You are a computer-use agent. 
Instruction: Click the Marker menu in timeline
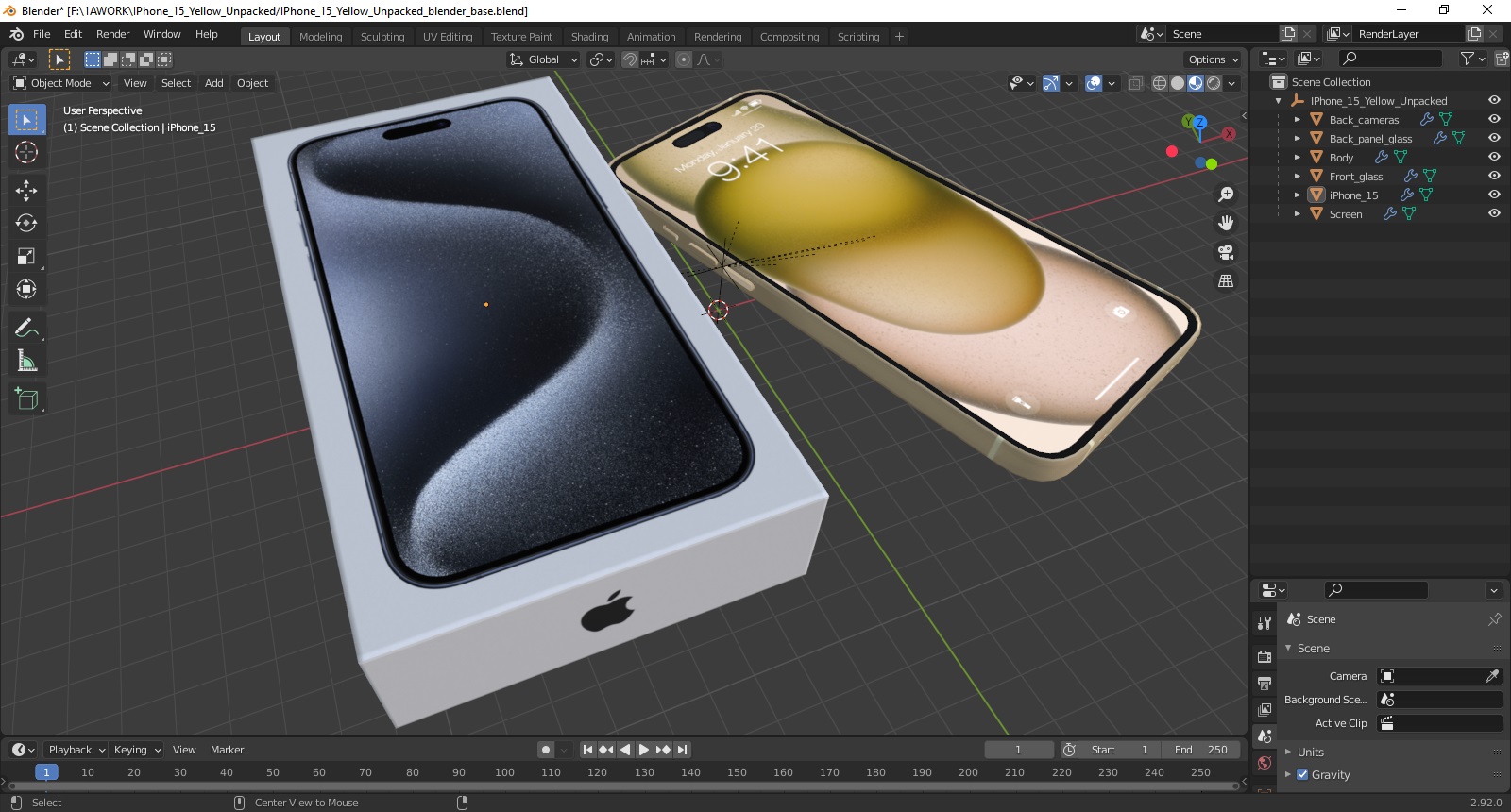pyautogui.click(x=227, y=750)
